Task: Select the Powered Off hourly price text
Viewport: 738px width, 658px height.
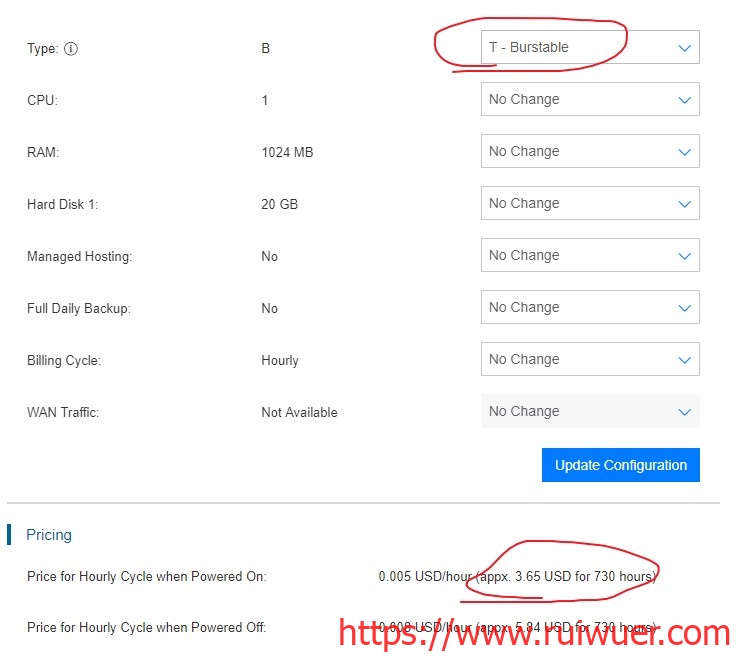Action: [518, 627]
